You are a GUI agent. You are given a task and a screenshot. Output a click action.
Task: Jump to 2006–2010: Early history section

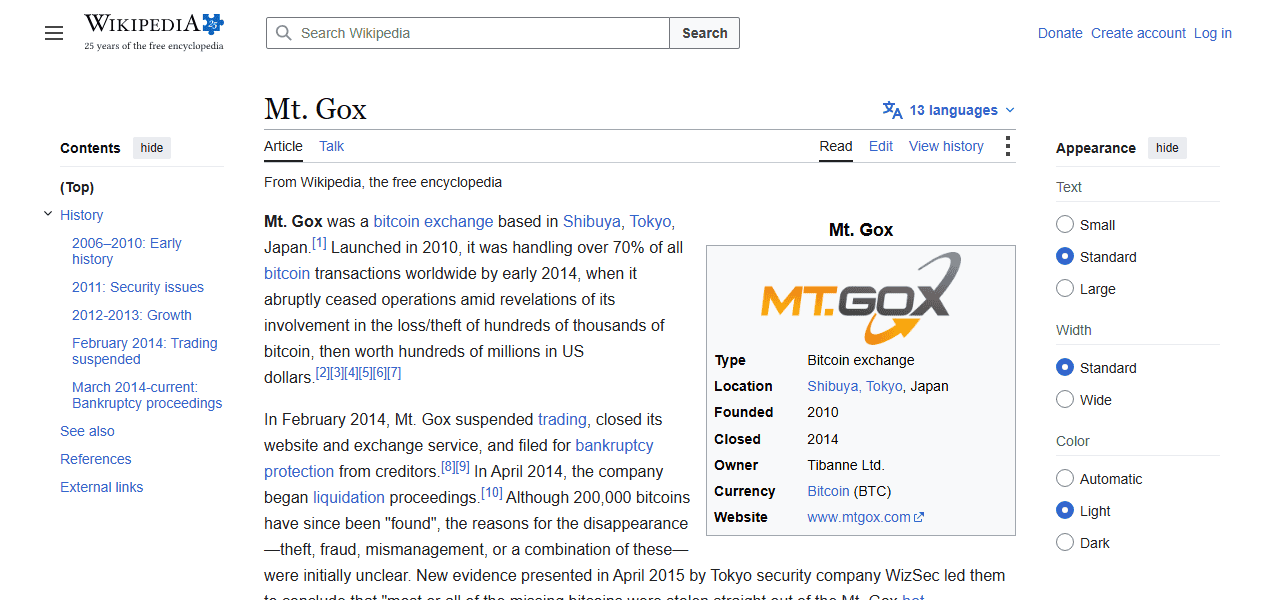[127, 251]
